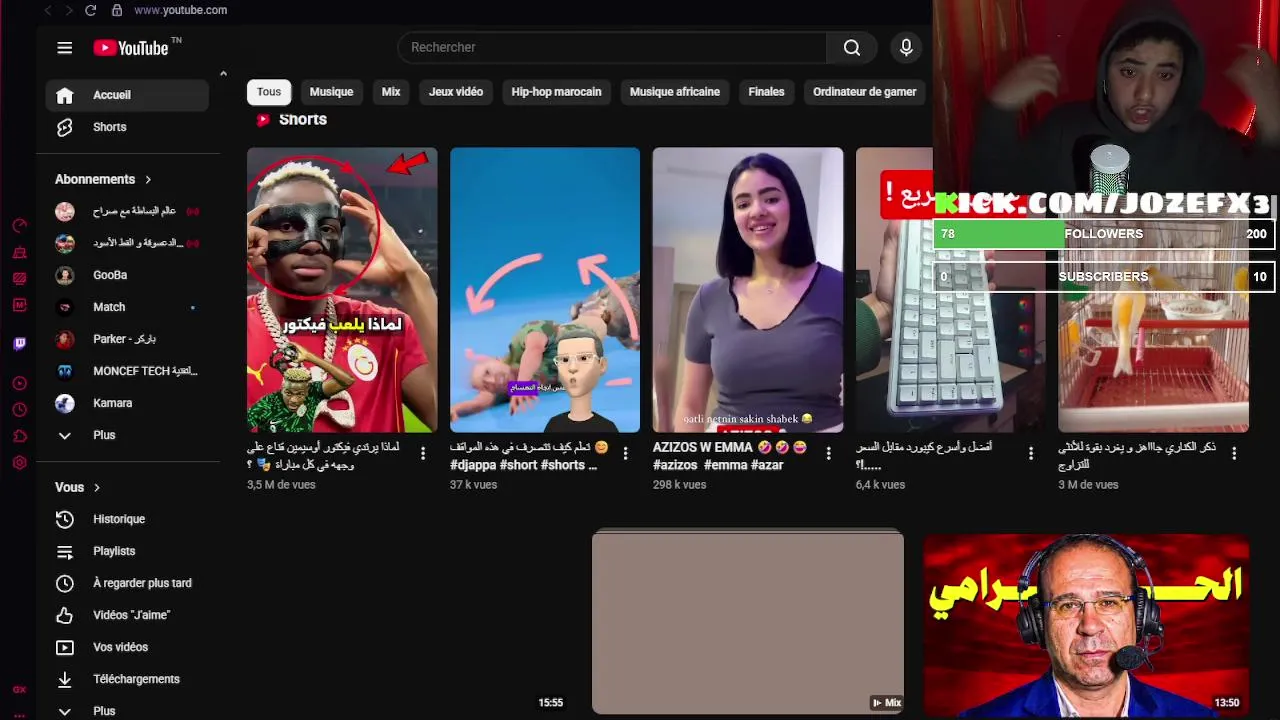
Task: Open the Vous section chevron
Action: tap(97, 487)
